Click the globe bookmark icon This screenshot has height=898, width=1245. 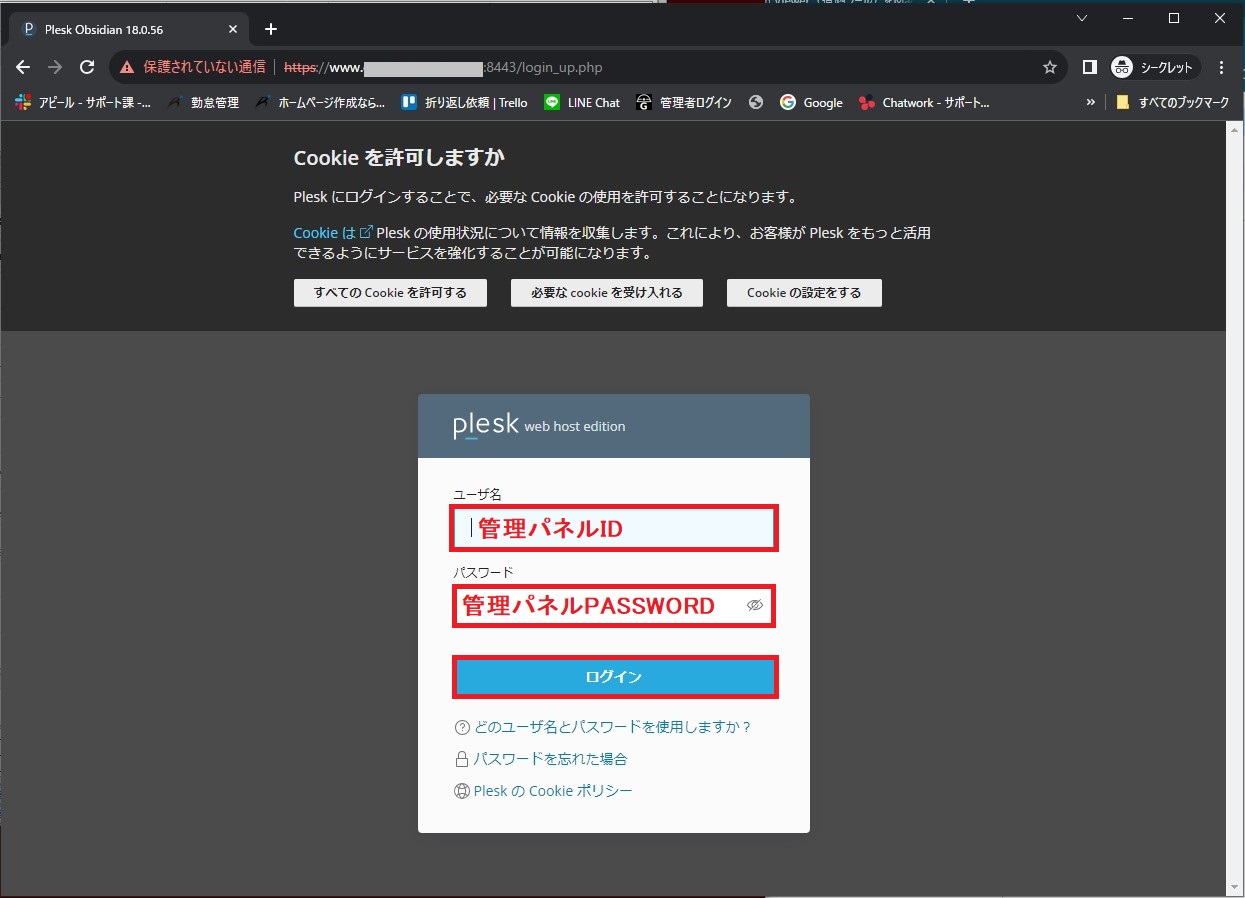[756, 102]
